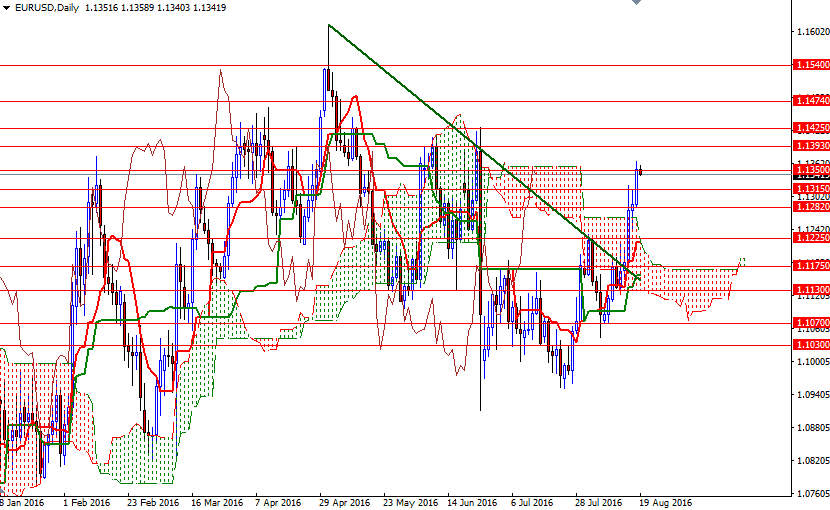Click the 1 Feb 2016 date label

pos(86,503)
